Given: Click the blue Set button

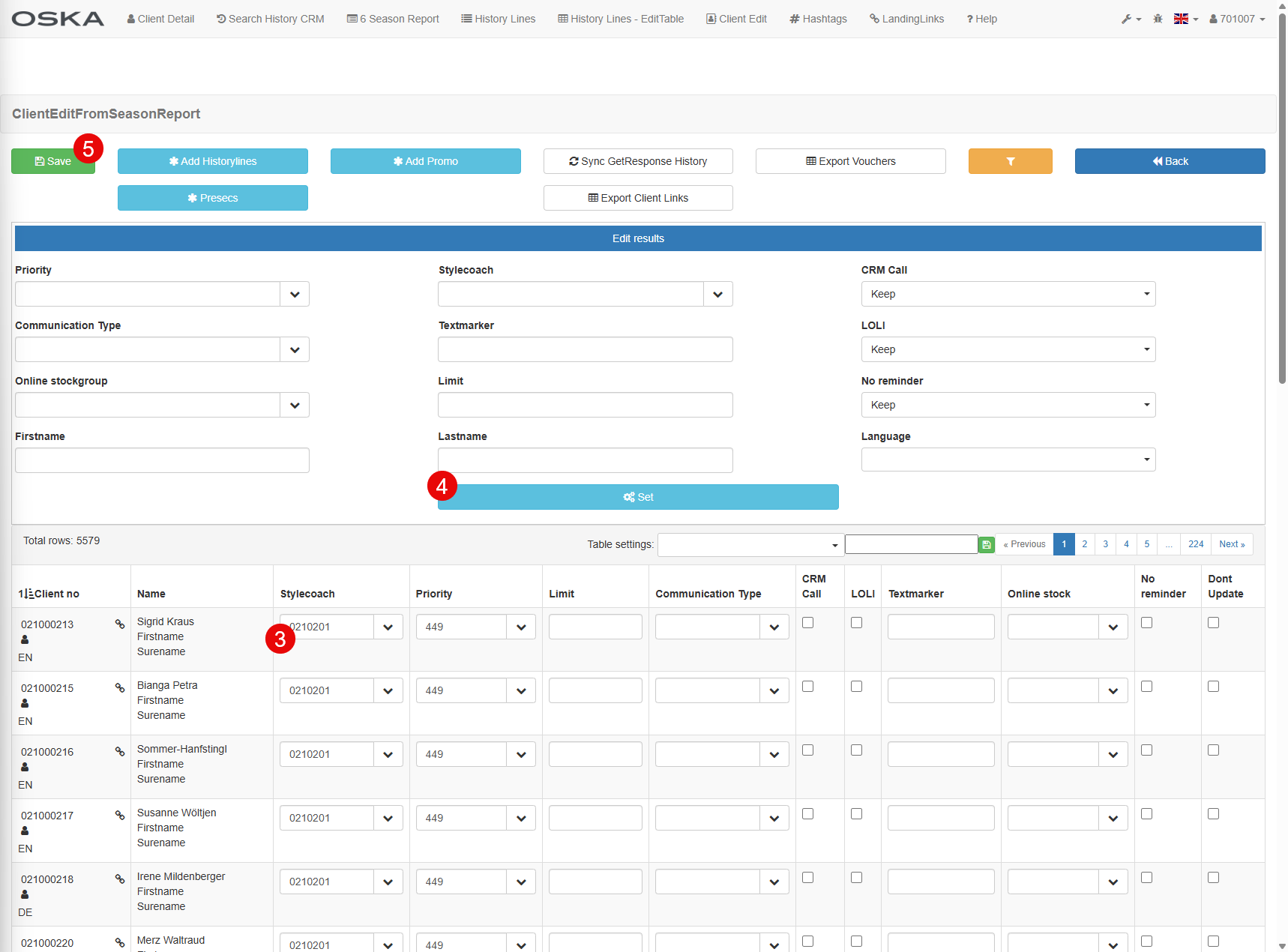Looking at the screenshot, I should coord(638,497).
